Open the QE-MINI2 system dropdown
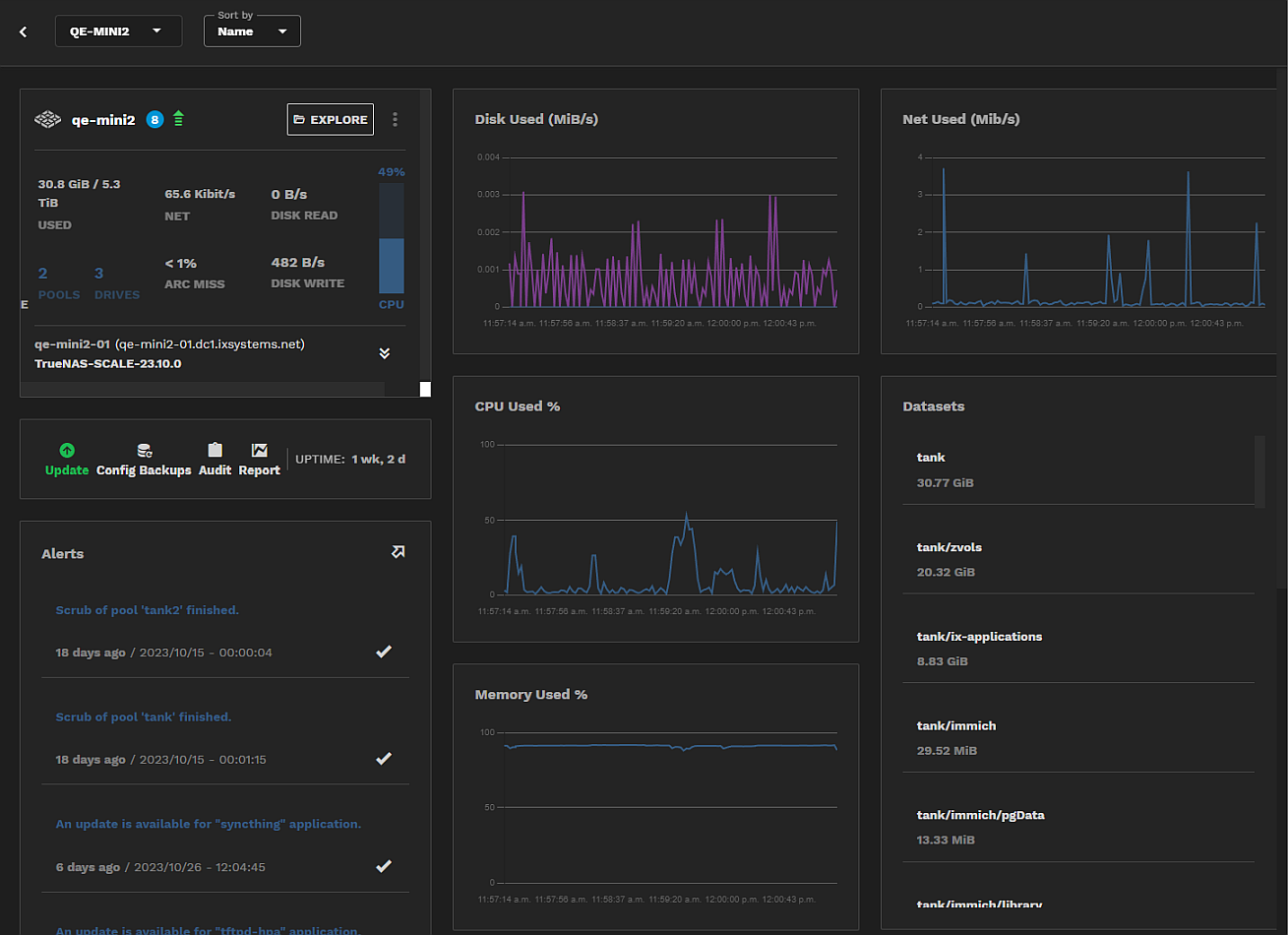This screenshot has width=1288, height=935. (118, 31)
